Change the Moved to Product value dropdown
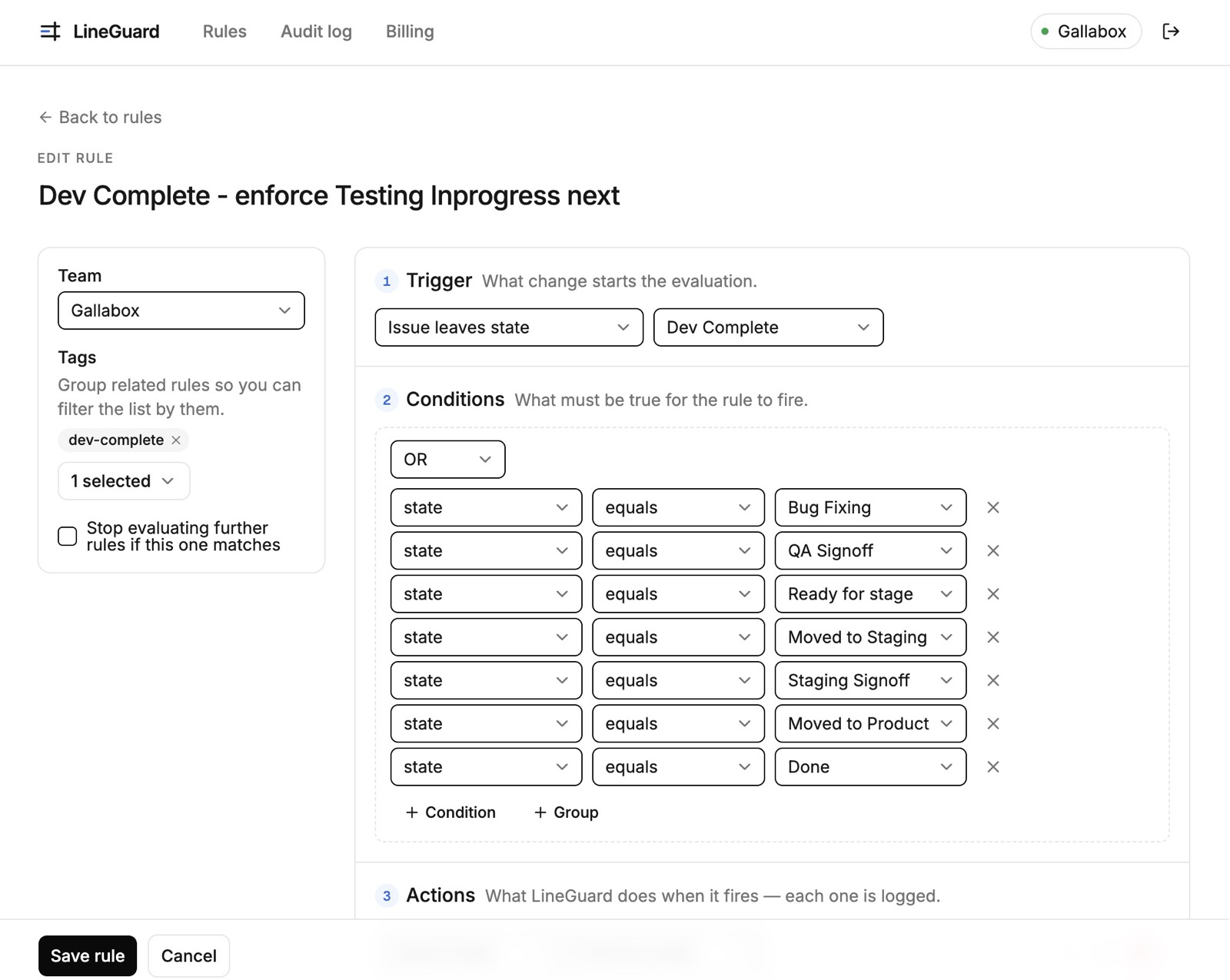 871,723
